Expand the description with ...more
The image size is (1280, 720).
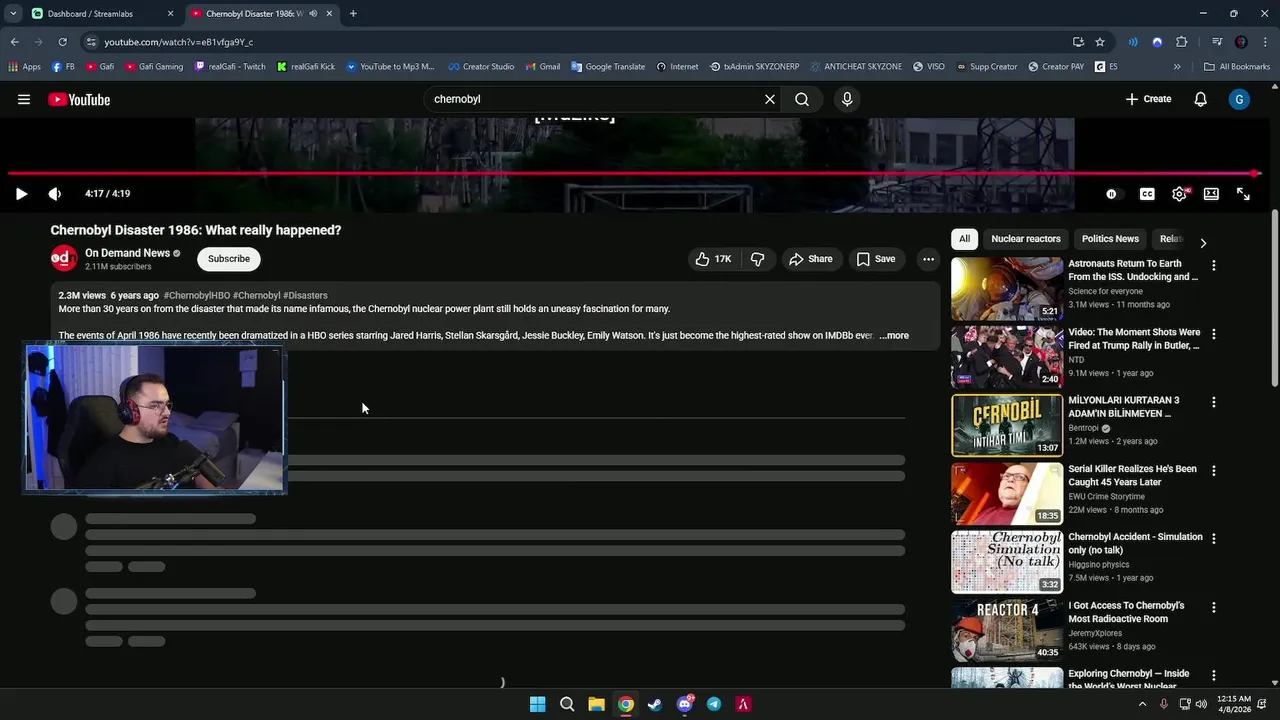pyautogui.click(x=894, y=335)
